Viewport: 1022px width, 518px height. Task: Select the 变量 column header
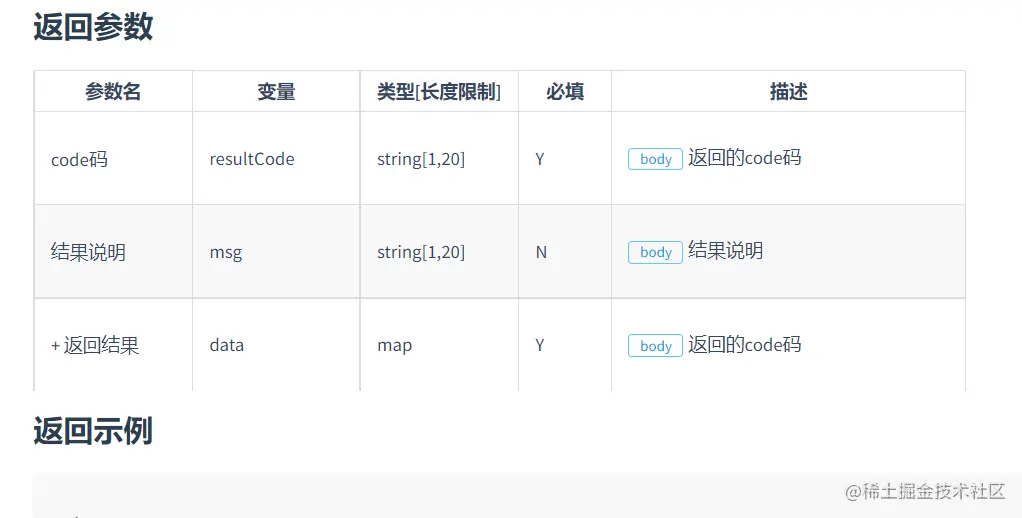coord(276,92)
